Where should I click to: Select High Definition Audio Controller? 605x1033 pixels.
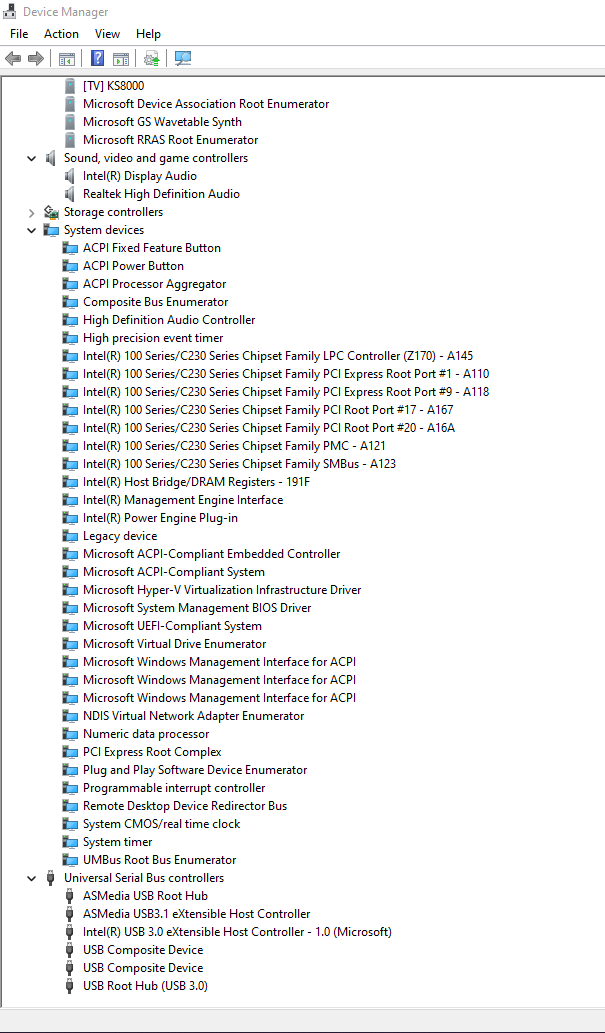point(169,320)
